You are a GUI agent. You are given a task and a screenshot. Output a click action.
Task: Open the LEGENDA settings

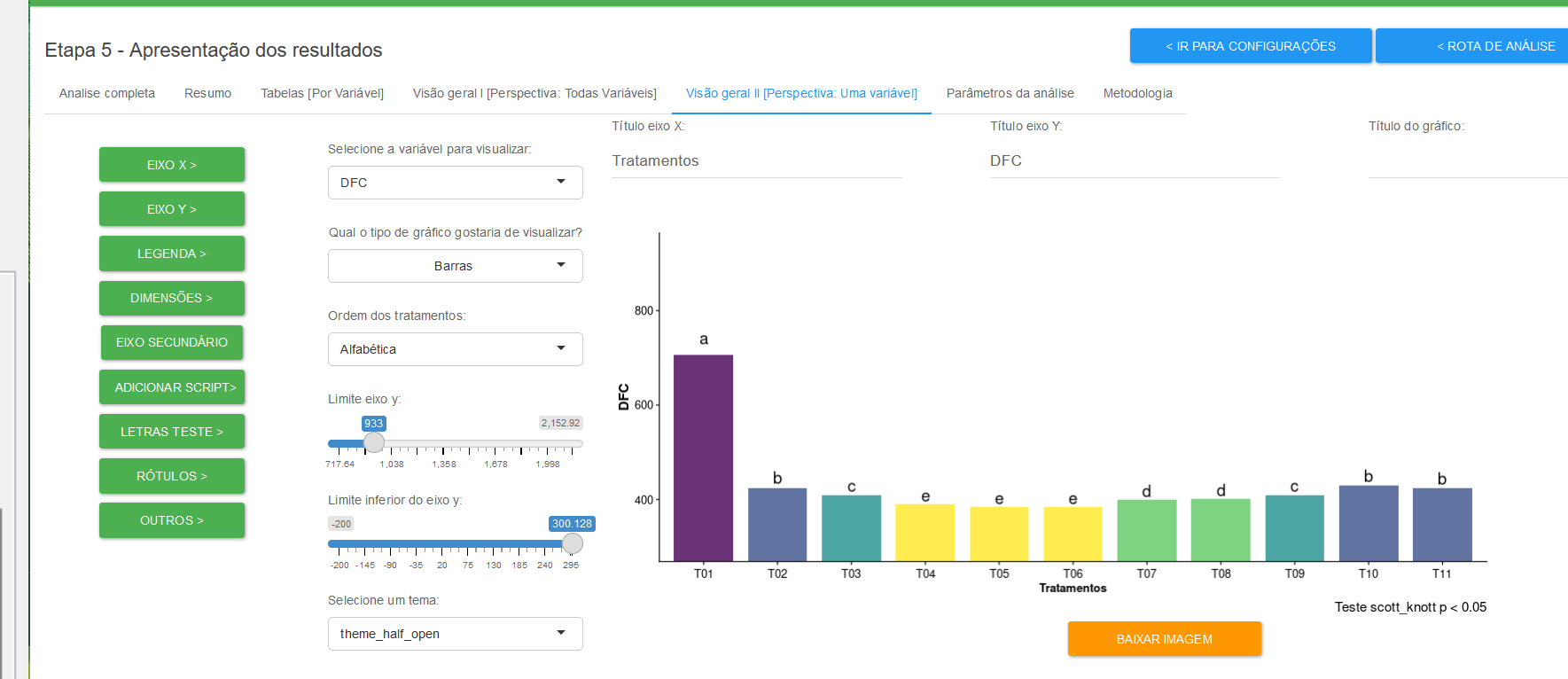[171, 254]
